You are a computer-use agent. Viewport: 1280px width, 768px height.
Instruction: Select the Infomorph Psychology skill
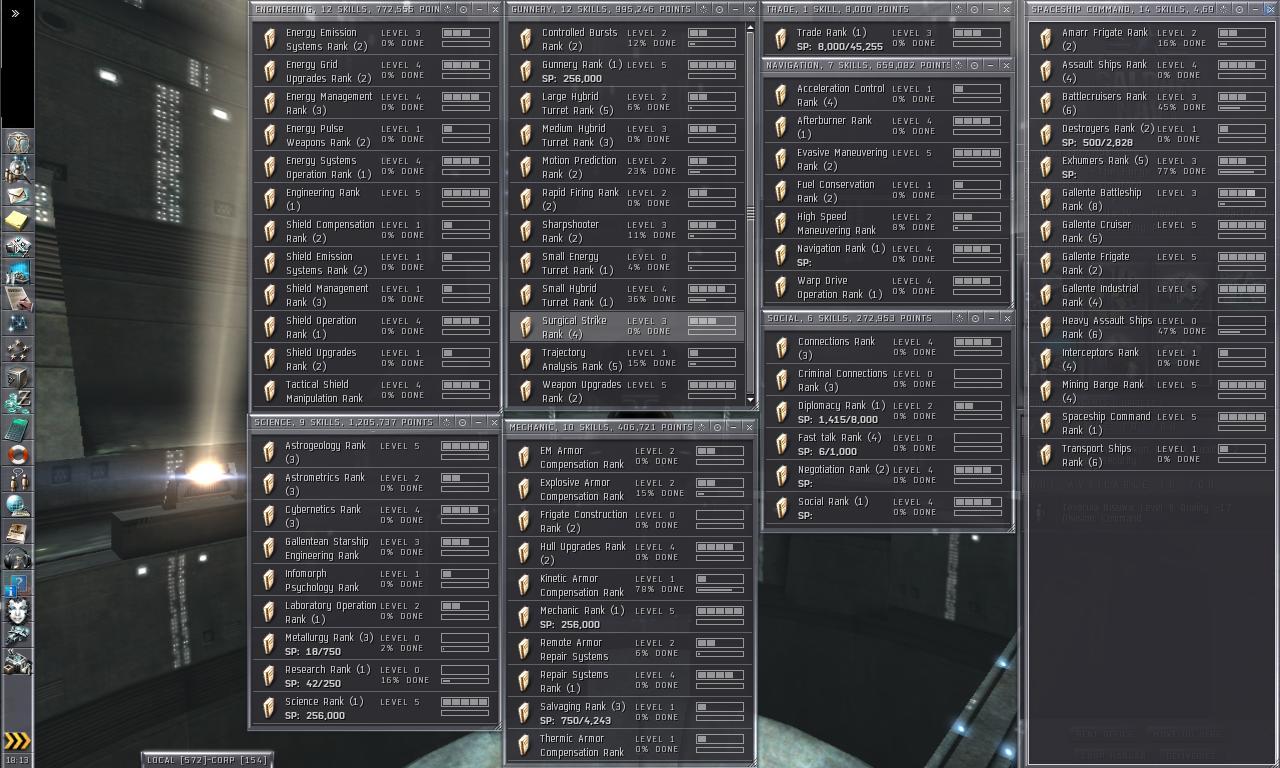(x=375, y=580)
